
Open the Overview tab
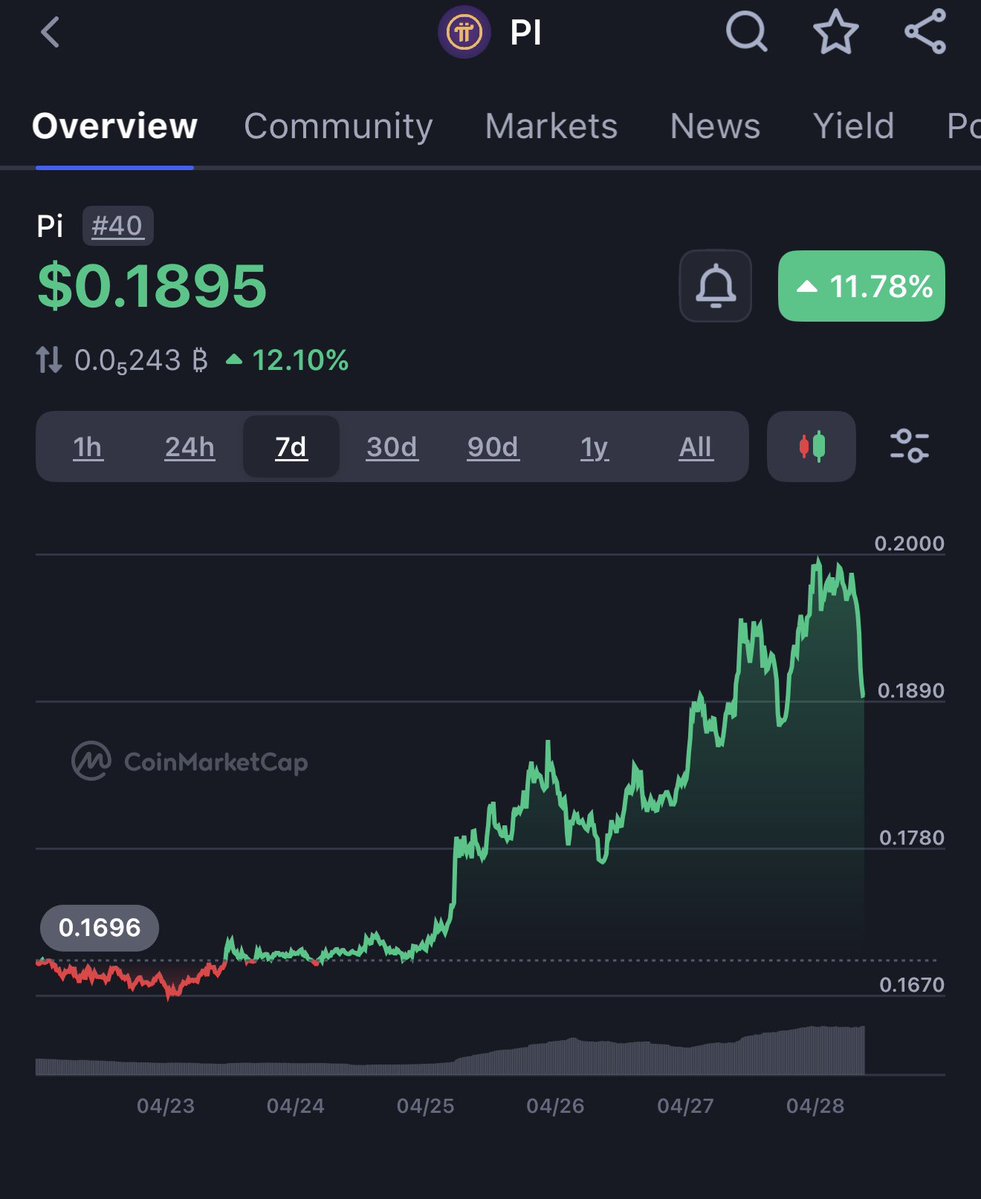click(x=115, y=126)
